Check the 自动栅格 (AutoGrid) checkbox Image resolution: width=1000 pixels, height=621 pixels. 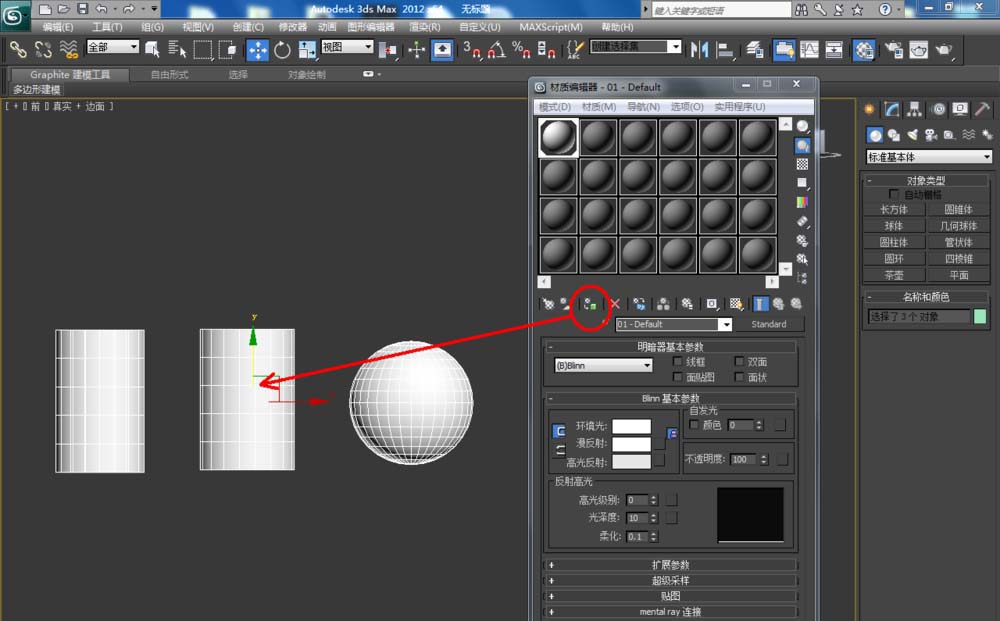click(x=894, y=194)
